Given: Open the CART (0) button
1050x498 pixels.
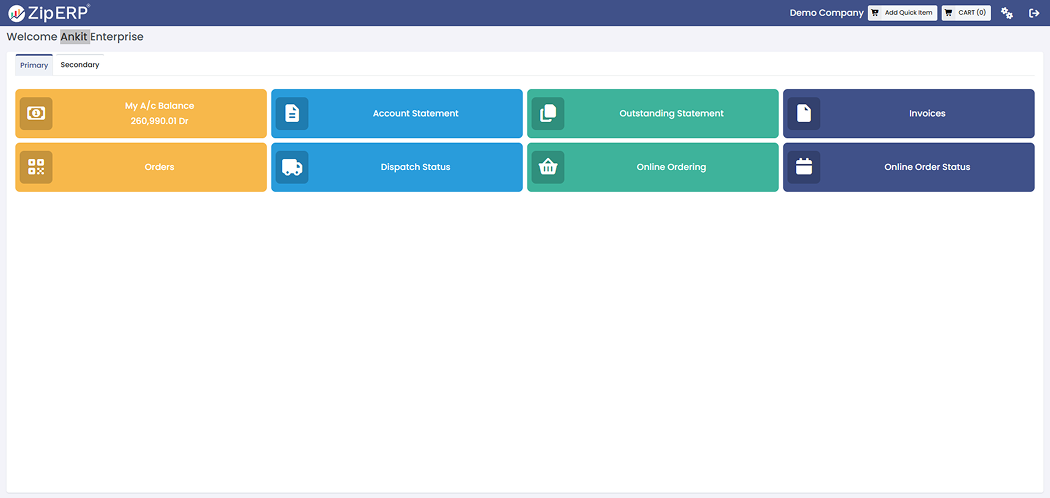Looking at the screenshot, I should [966, 13].
